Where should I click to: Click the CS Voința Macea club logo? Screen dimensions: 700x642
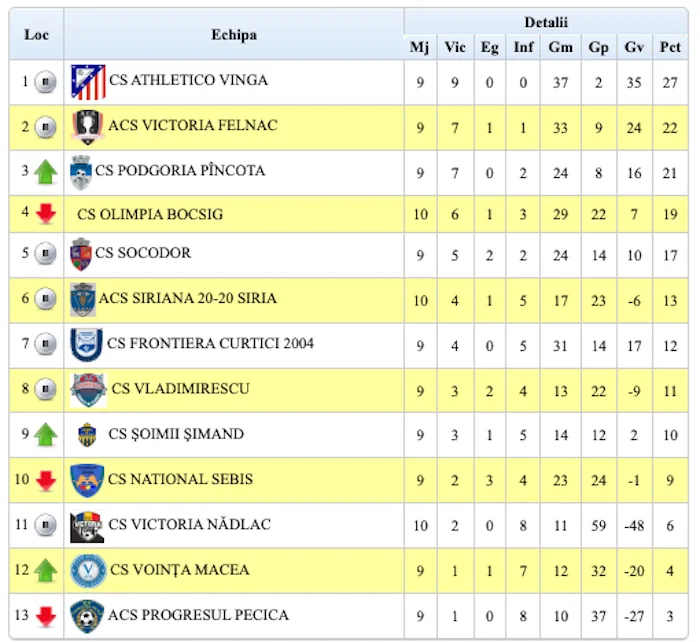tap(87, 570)
